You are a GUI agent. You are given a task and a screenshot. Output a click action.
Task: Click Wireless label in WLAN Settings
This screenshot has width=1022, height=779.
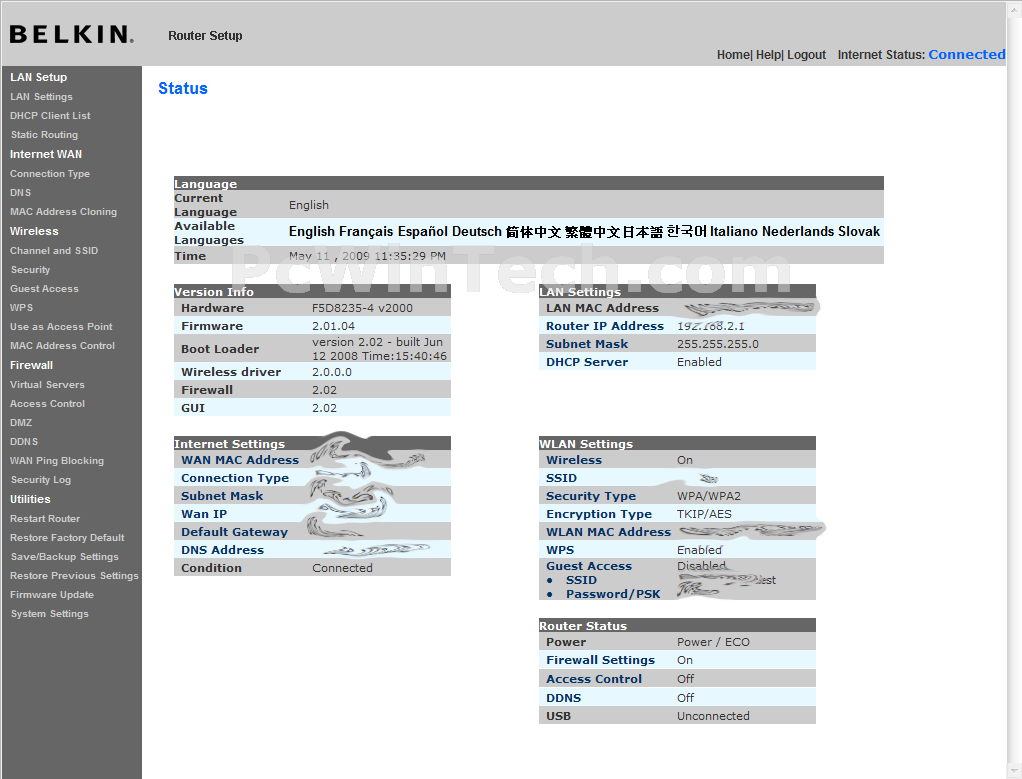coord(574,460)
